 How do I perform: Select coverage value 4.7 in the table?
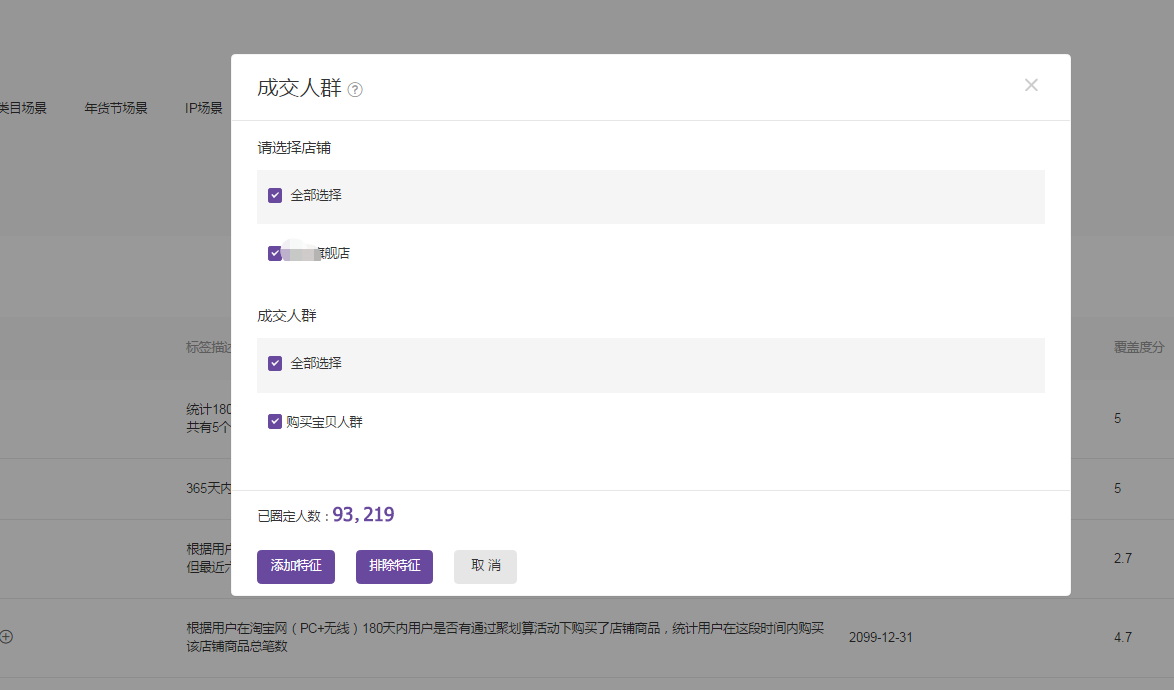[x=1122, y=638]
